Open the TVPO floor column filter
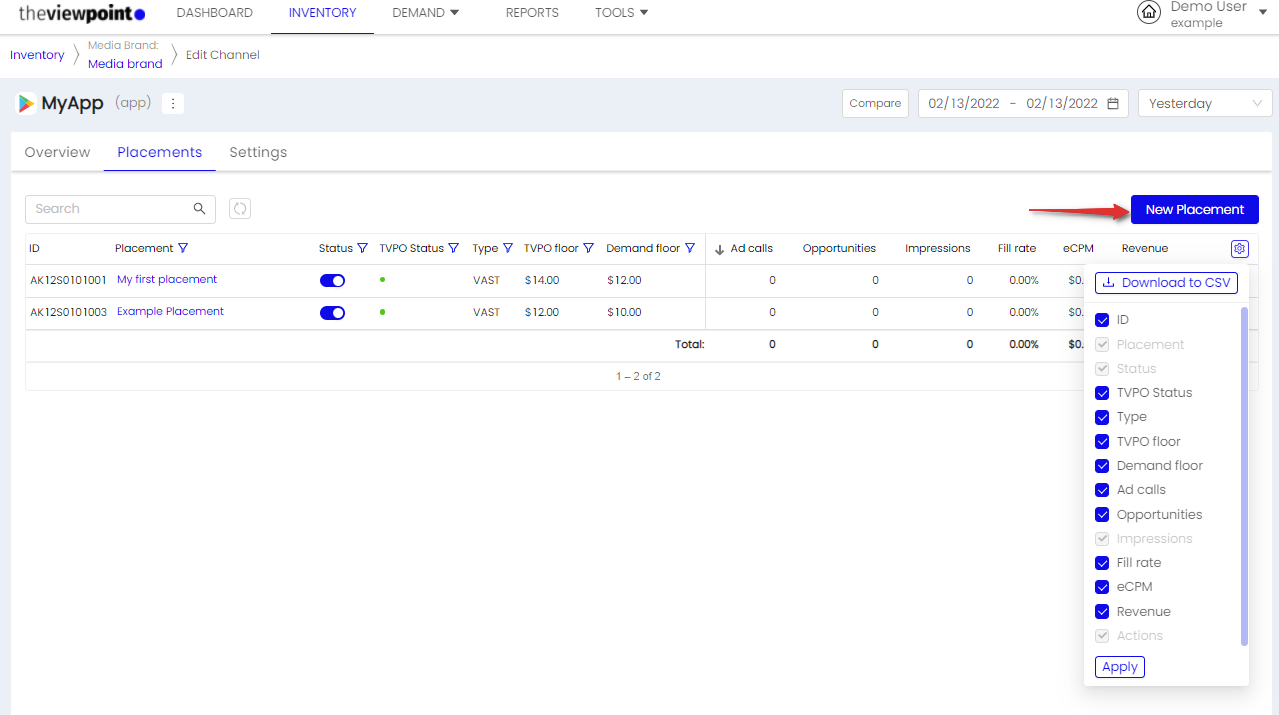Viewport: 1279px width, 715px height. coord(588,248)
